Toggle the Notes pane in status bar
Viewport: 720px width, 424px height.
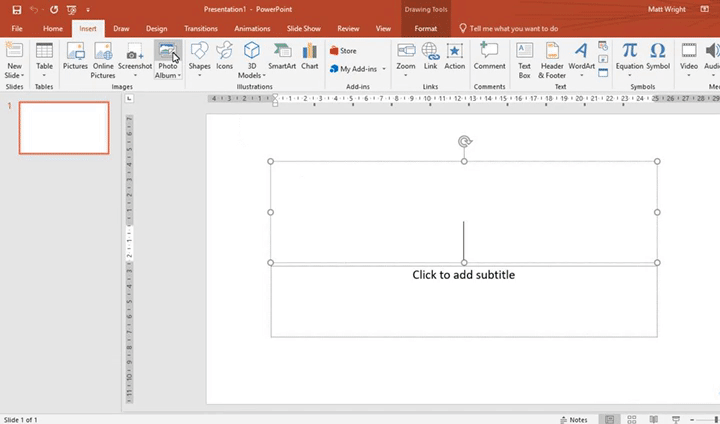[x=574, y=419]
